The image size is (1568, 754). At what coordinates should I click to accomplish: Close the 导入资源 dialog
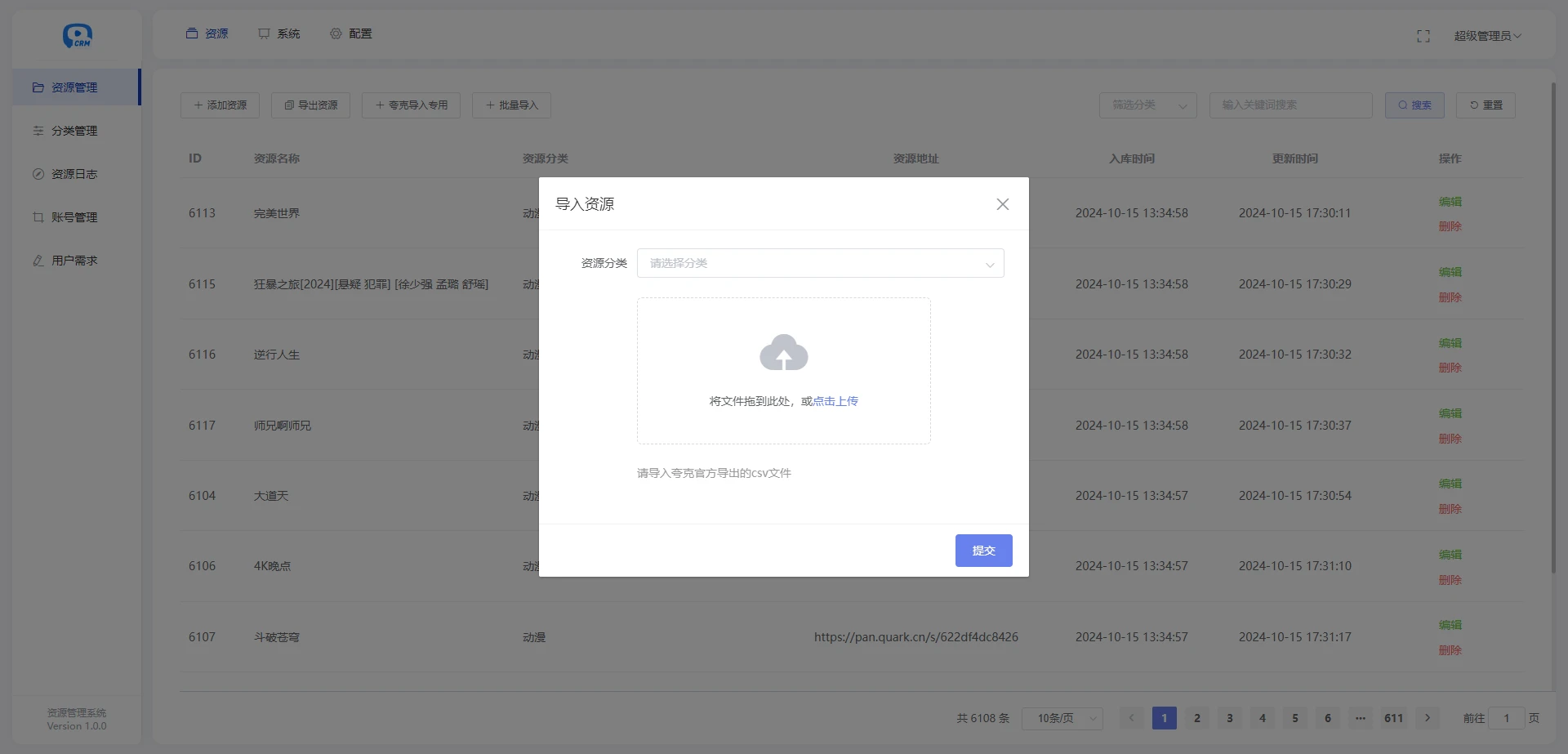(1003, 204)
